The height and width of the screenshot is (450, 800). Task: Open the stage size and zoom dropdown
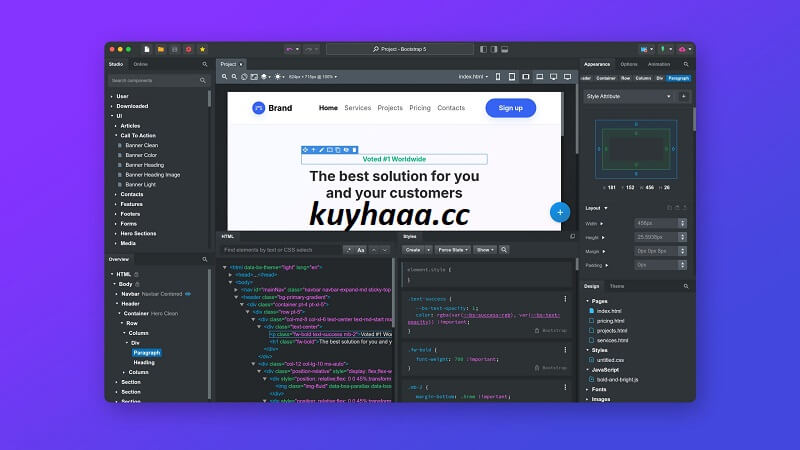click(x=313, y=77)
